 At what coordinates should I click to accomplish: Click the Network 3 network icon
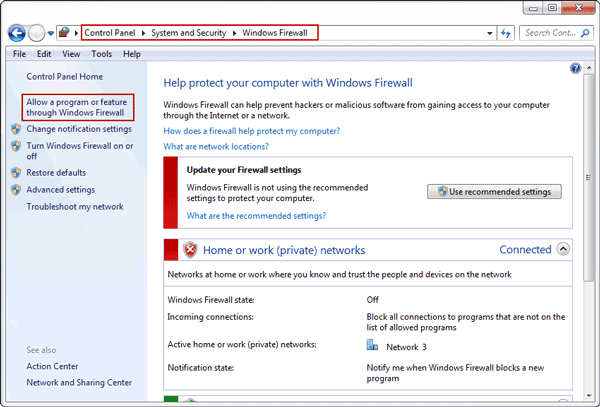tap(372, 345)
